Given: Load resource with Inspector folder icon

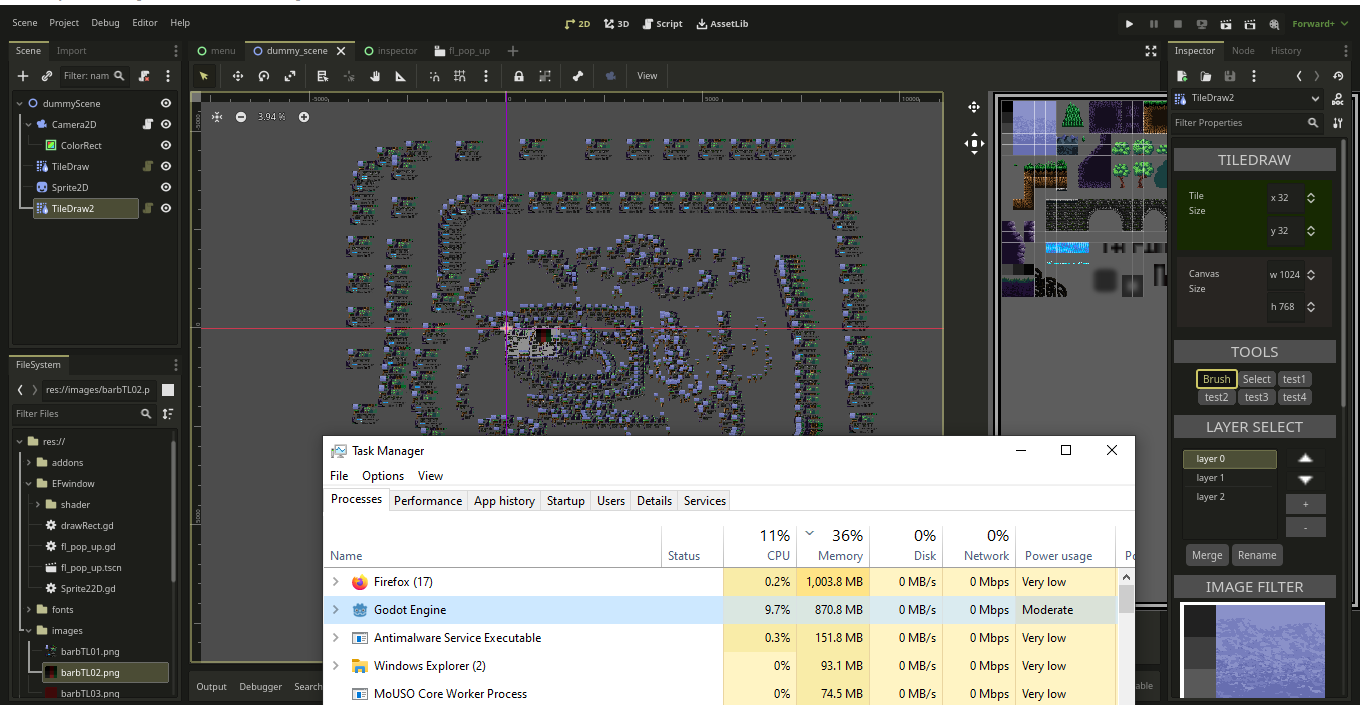Looking at the screenshot, I should [x=1206, y=76].
